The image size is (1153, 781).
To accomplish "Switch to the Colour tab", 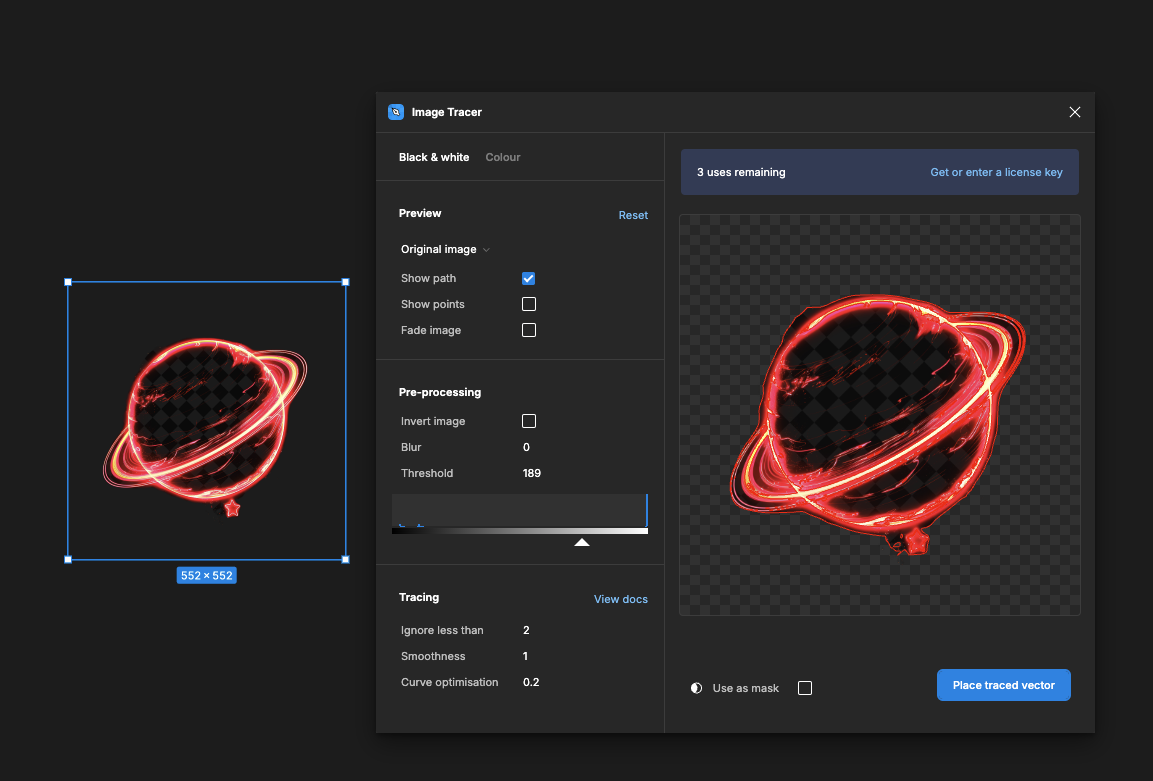I will click(x=503, y=157).
